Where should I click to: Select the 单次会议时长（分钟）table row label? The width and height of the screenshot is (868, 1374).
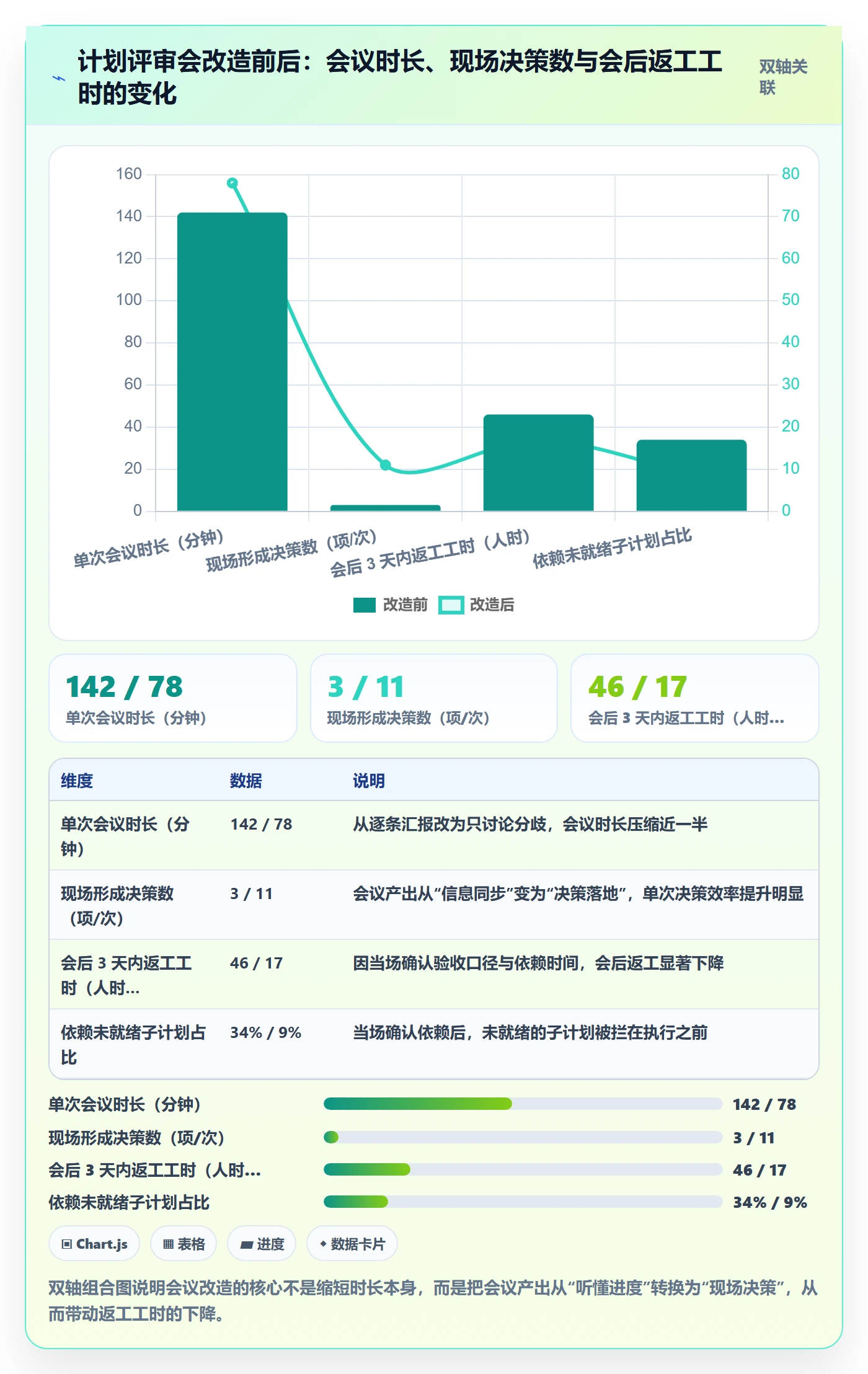(x=125, y=836)
